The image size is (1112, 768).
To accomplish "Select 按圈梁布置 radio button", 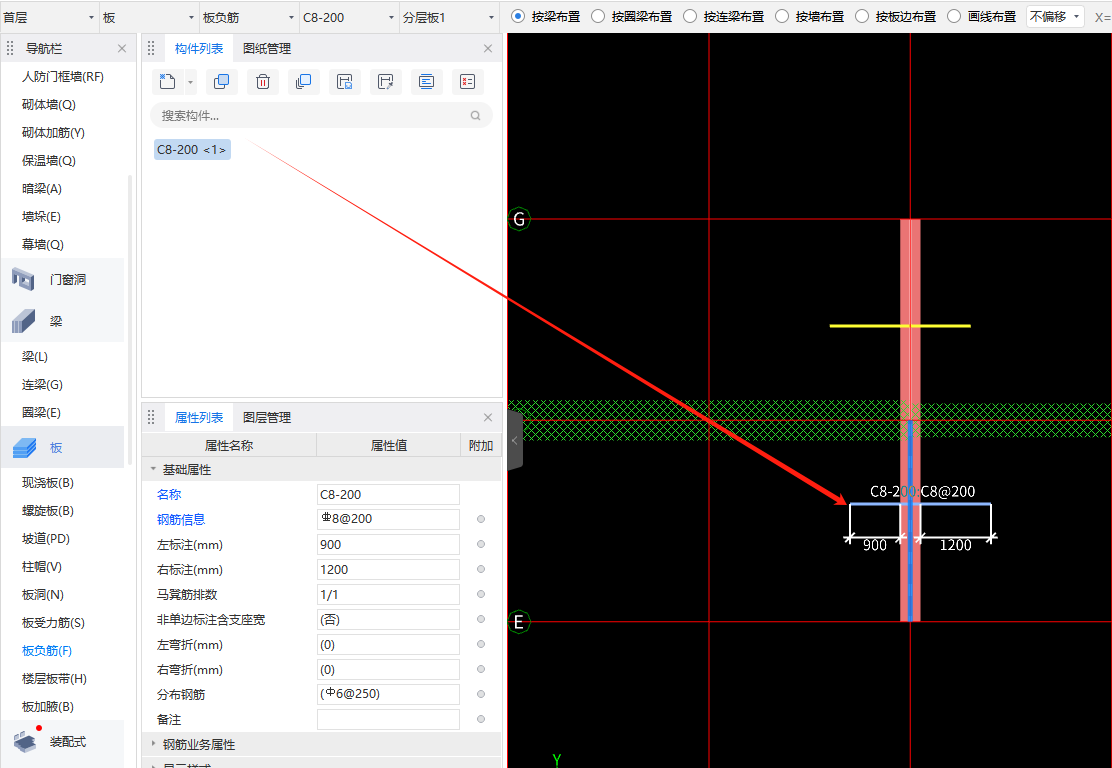I will tap(598, 16).
